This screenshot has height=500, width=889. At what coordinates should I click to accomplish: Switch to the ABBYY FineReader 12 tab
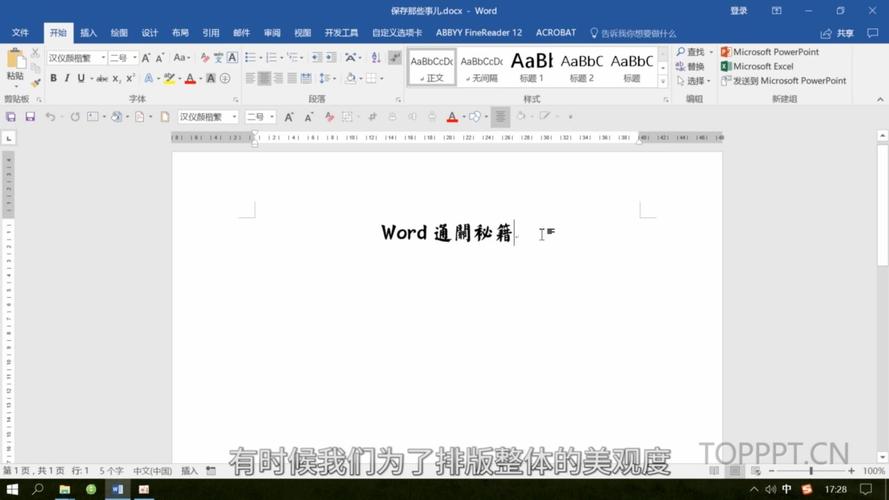[479, 33]
